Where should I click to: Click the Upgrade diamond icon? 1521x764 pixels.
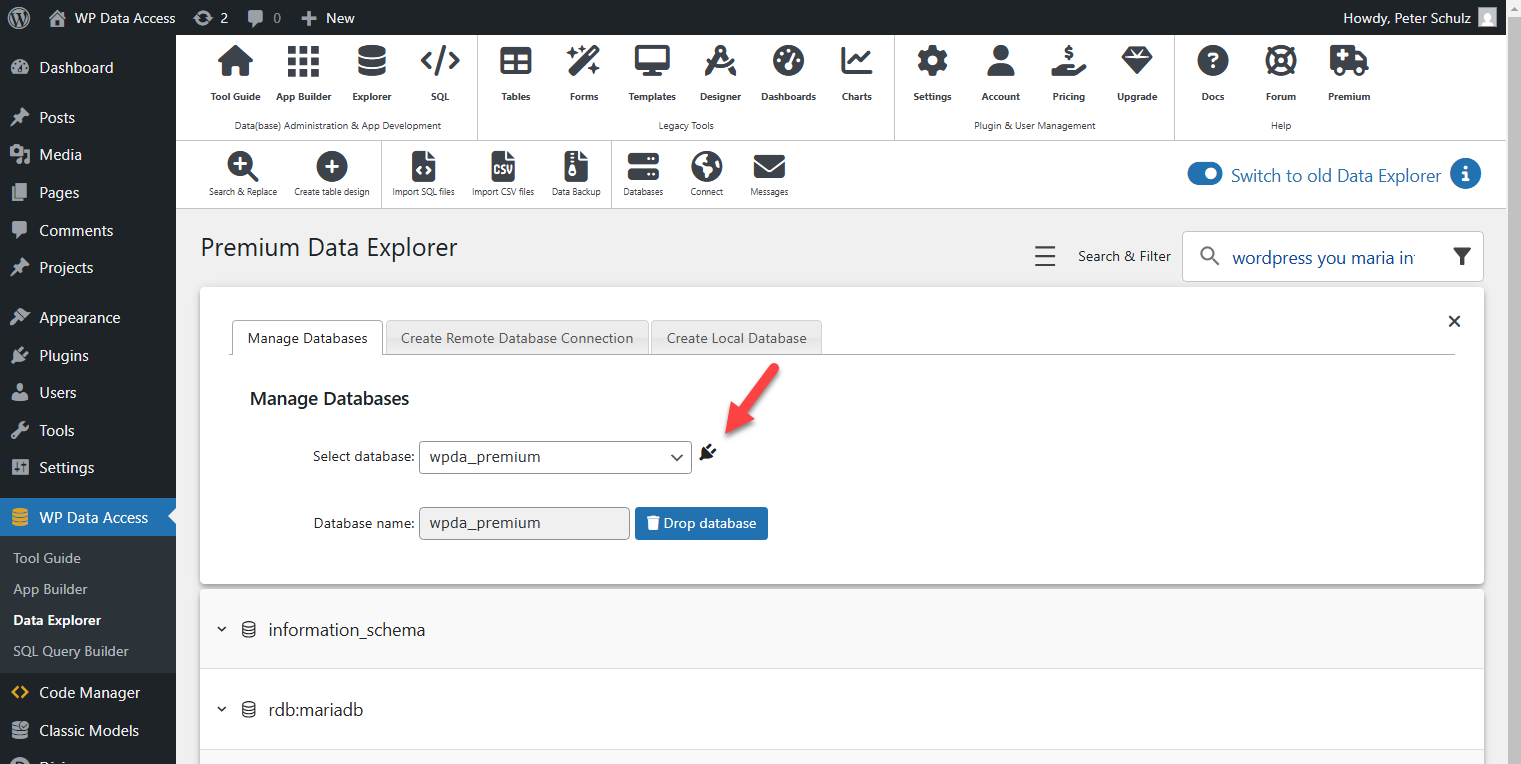coord(1136,61)
